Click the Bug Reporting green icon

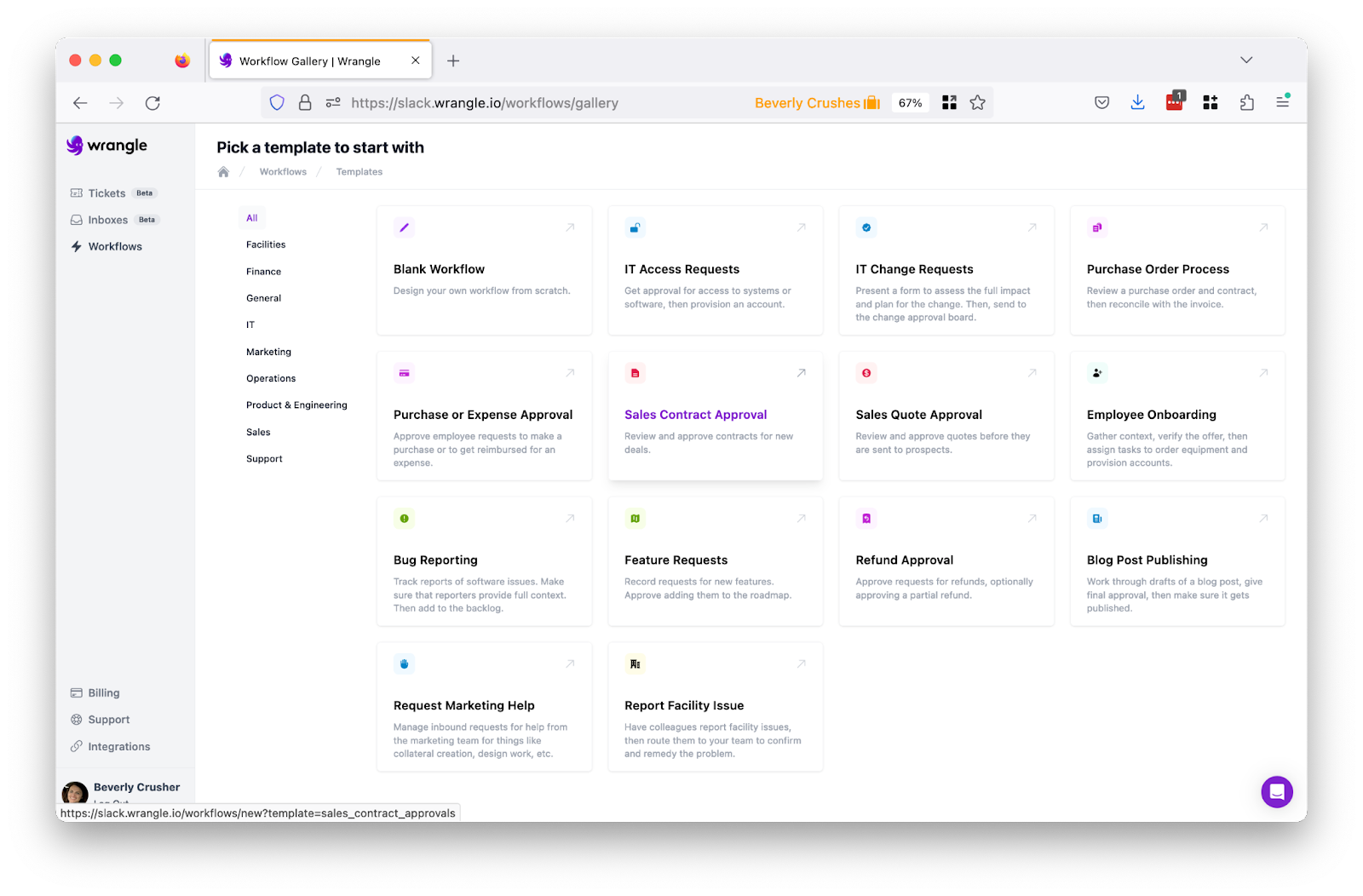tap(404, 519)
